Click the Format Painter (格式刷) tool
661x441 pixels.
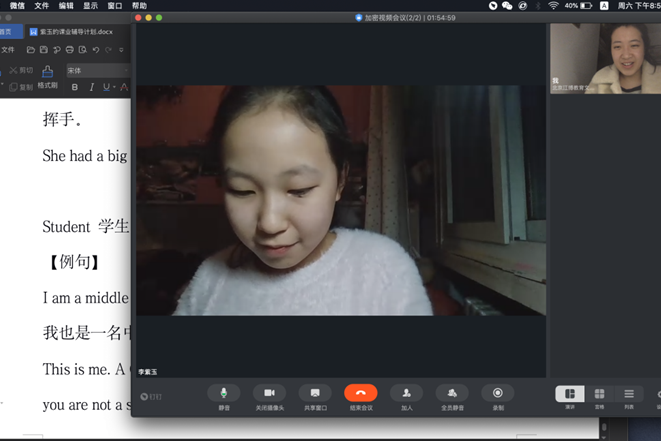pos(47,78)
